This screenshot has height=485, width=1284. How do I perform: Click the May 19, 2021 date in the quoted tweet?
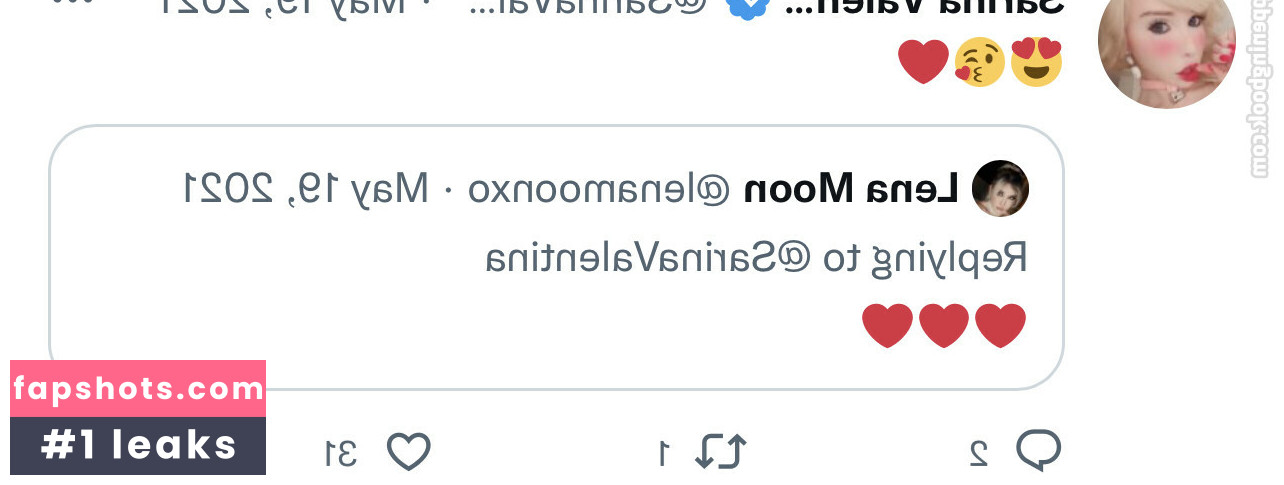tap(306, 188)
